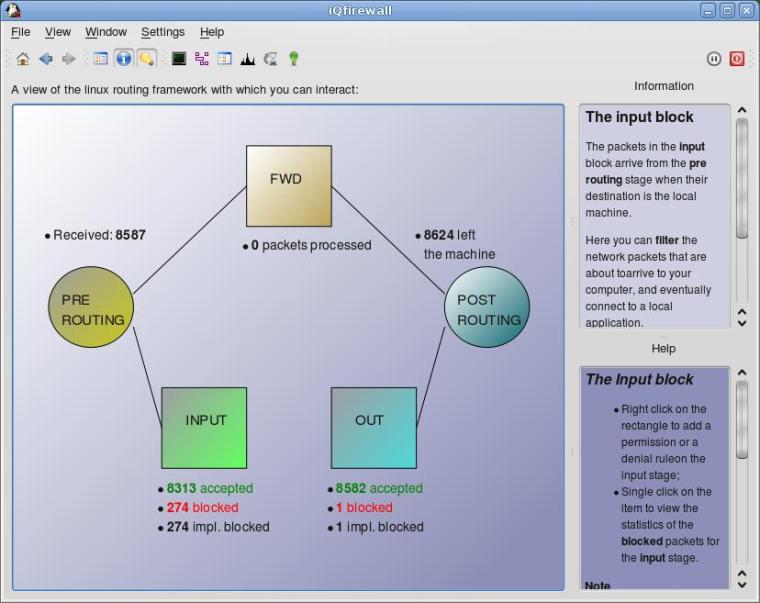Open the Window menu
The image size is (760, 603).
[106, 32]
